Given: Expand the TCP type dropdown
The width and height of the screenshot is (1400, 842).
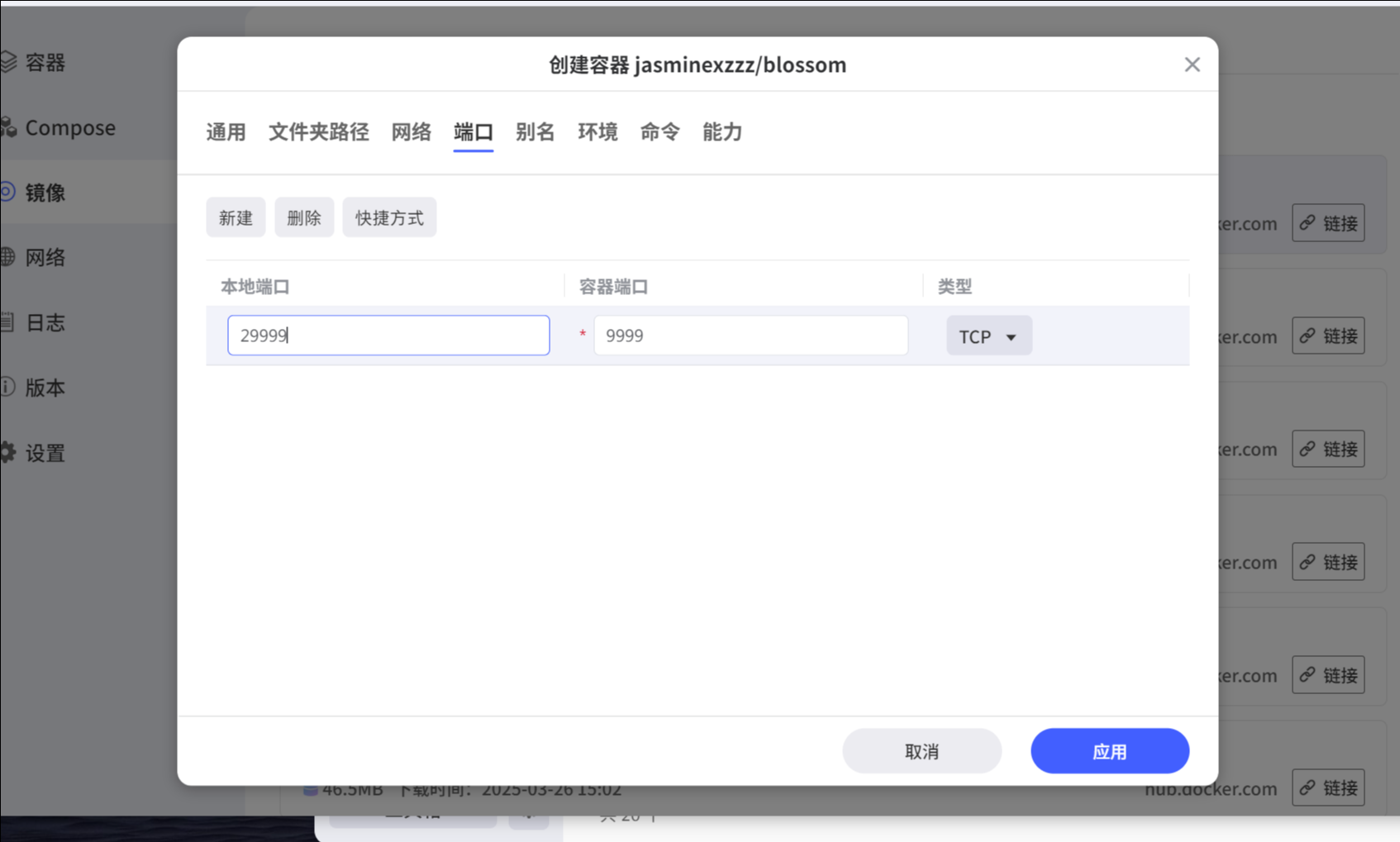Looking at the screenshot, I should (988, 336).
